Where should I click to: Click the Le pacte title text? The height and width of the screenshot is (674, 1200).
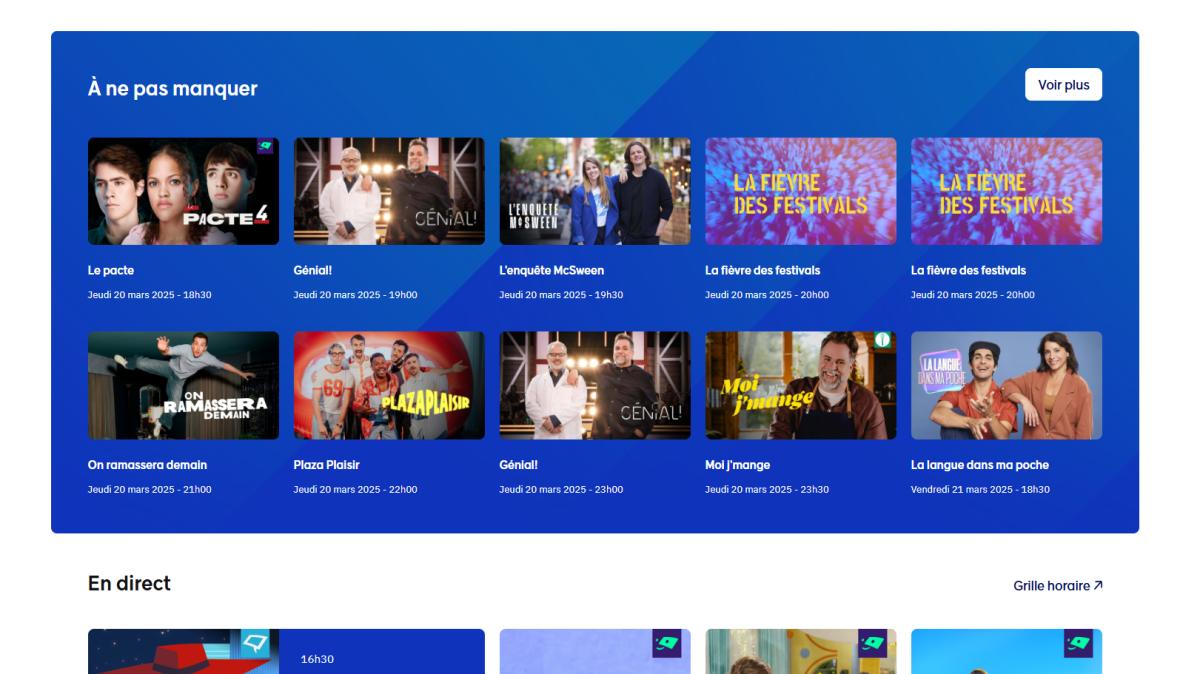click(x=111, y=270)
